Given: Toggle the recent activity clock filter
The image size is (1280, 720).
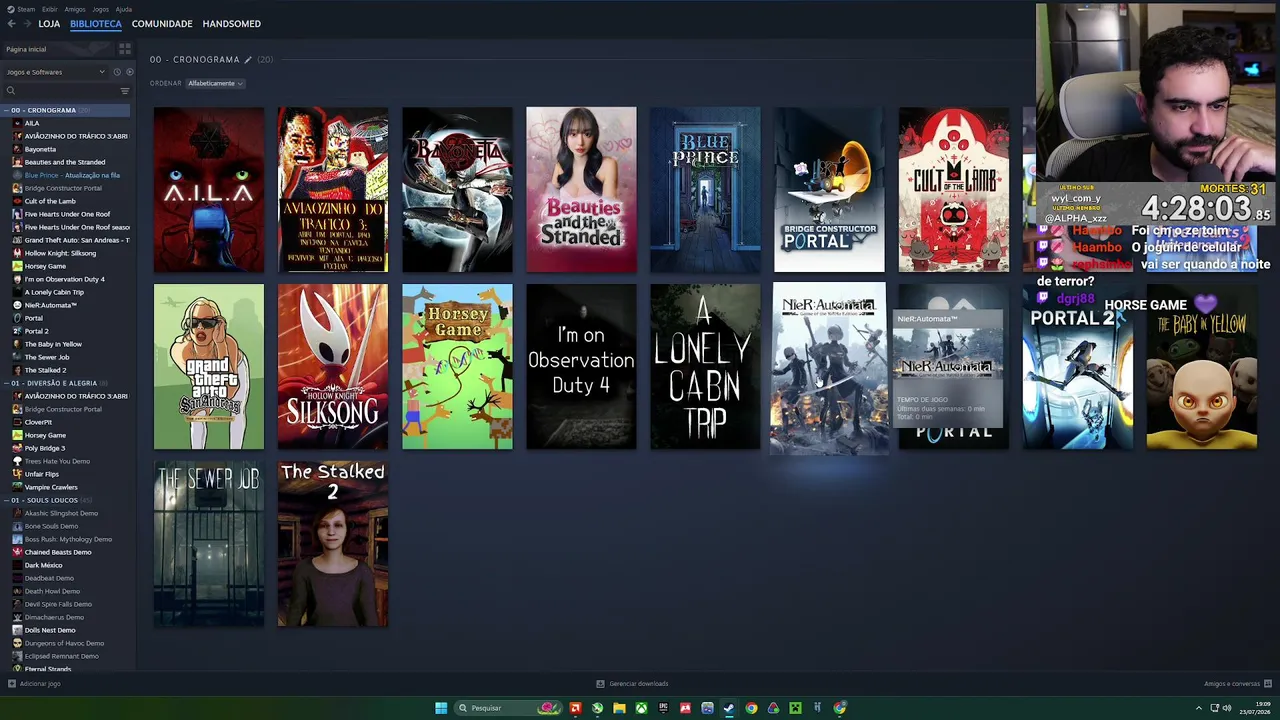Looking at the screenshot, I should [117, 72].
